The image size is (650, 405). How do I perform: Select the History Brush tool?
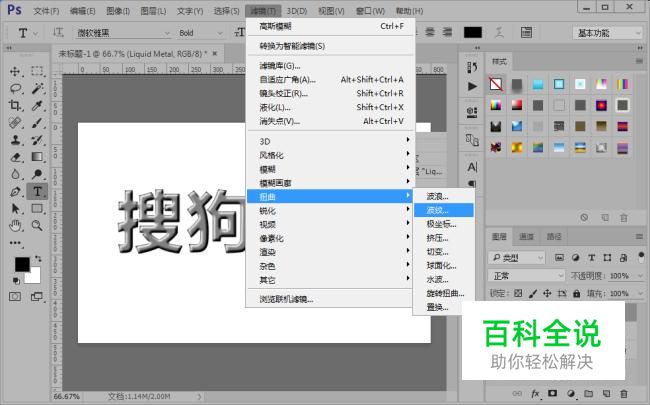(x=37, y=140)
